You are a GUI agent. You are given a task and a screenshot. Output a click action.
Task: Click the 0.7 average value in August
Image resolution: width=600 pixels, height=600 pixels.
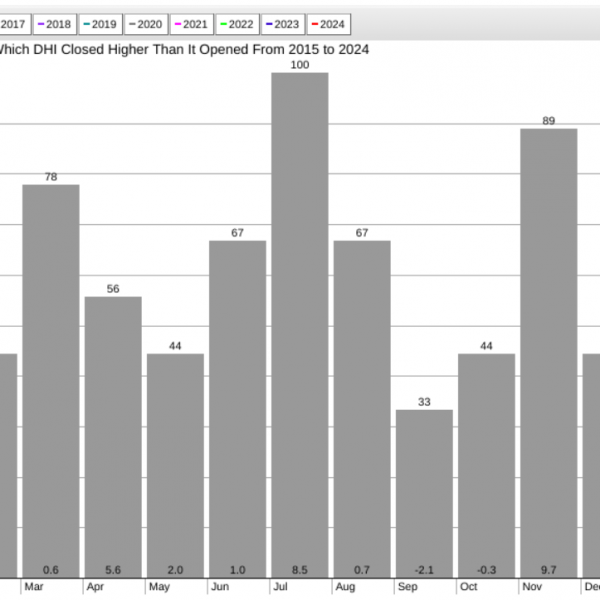pyautogui.click(x=362, y=570)
